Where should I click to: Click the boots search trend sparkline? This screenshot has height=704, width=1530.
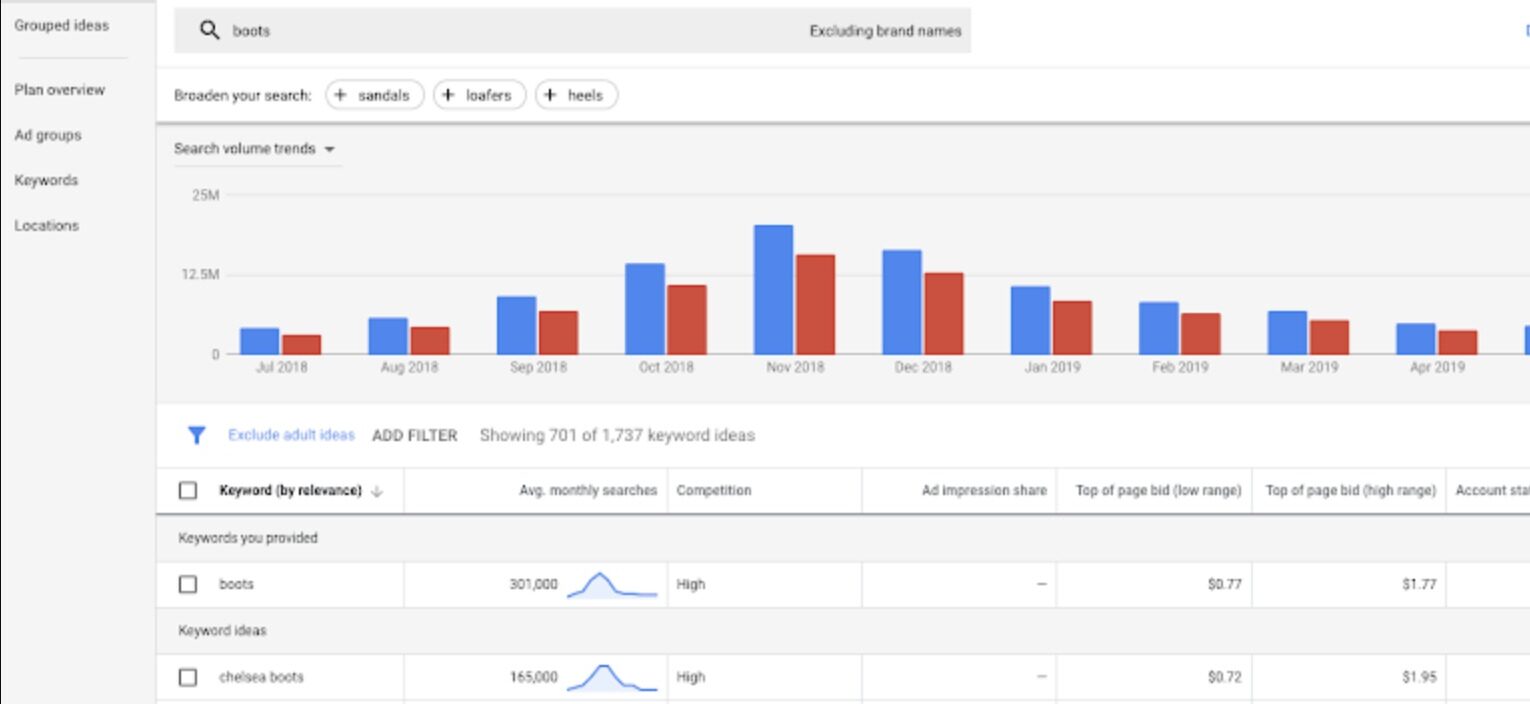(611, 585)
